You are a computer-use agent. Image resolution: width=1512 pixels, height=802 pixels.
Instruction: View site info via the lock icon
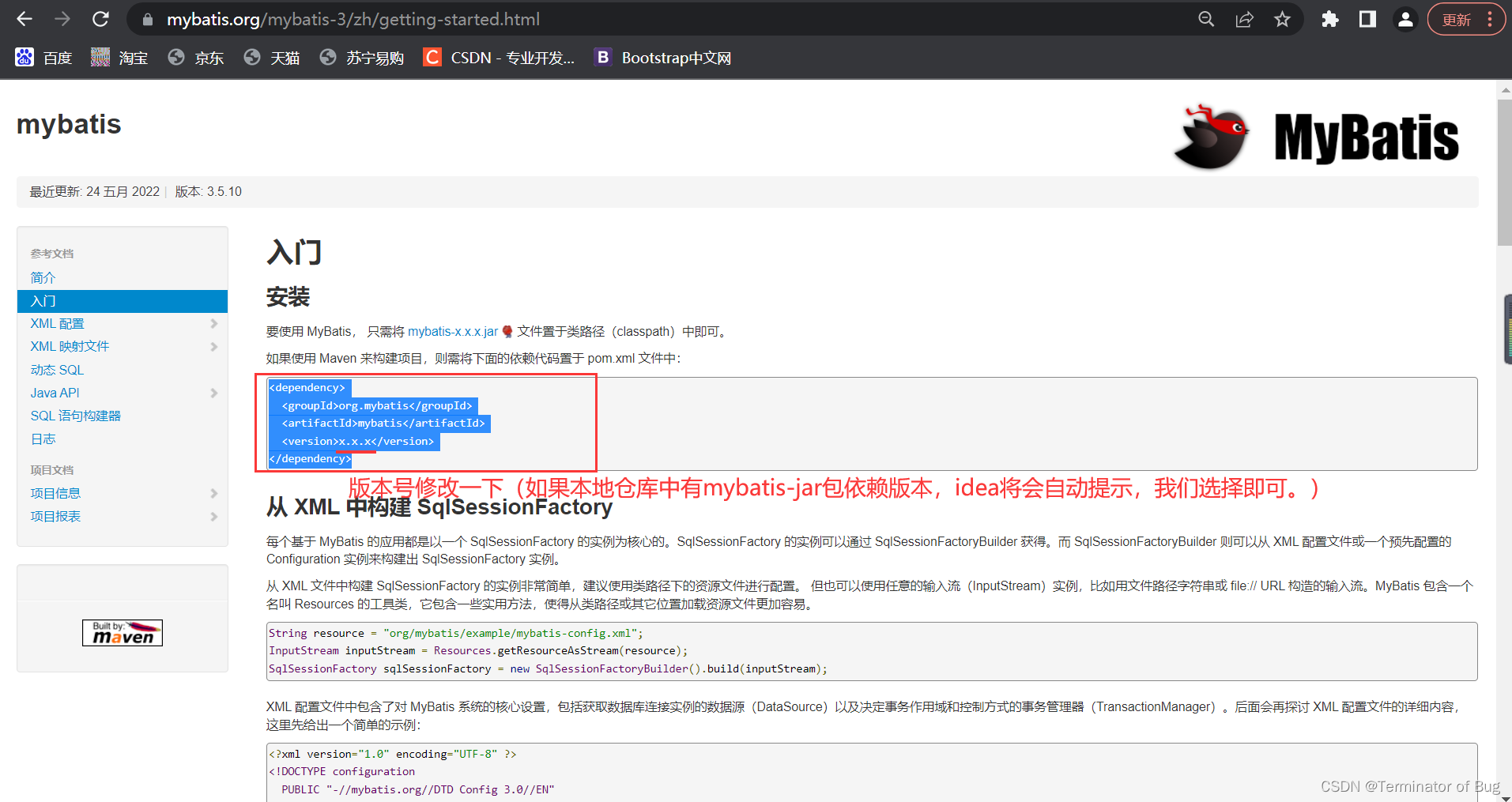coord(147,20)
